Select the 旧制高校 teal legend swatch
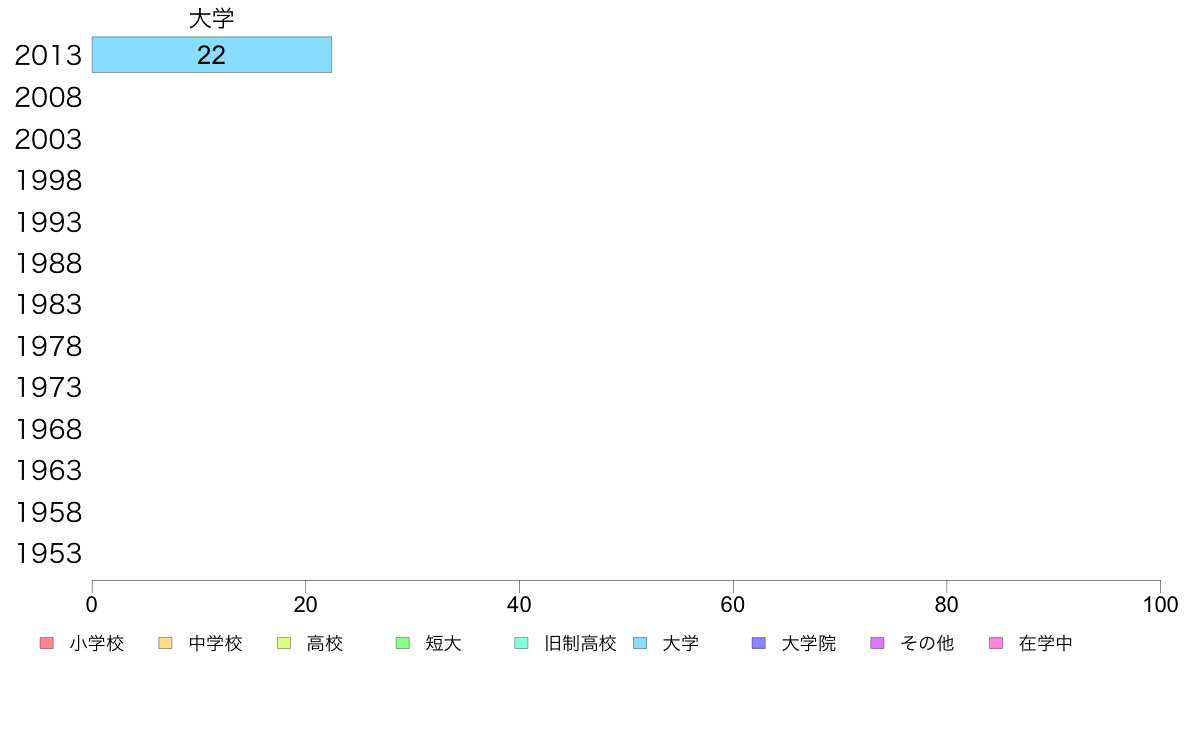The height and width of the screenshot is (736, 1188). tap(521, 643)
